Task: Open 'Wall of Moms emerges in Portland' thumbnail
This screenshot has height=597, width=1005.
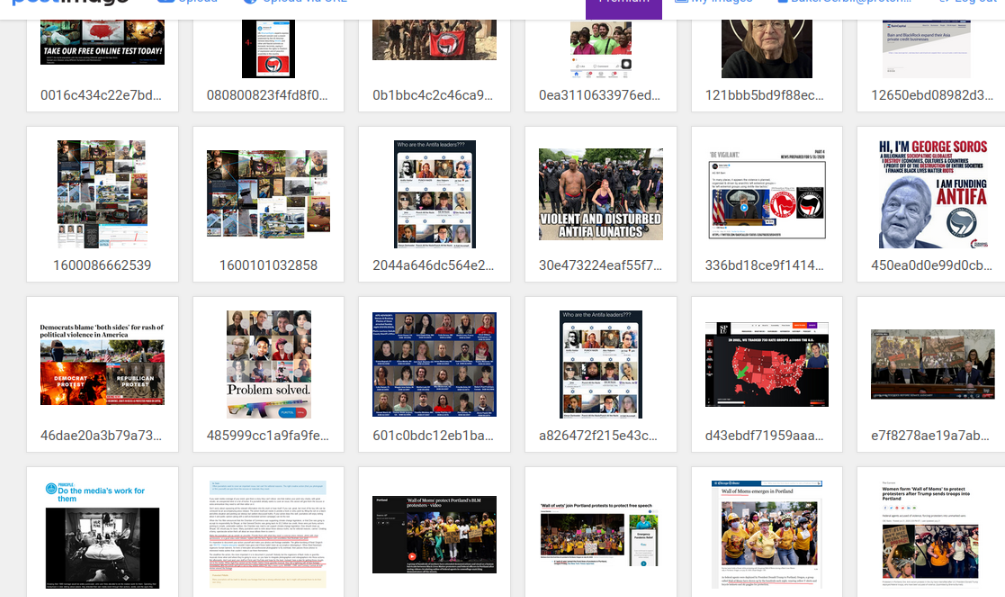Action: pyautogui.click(x=766, y=534)
